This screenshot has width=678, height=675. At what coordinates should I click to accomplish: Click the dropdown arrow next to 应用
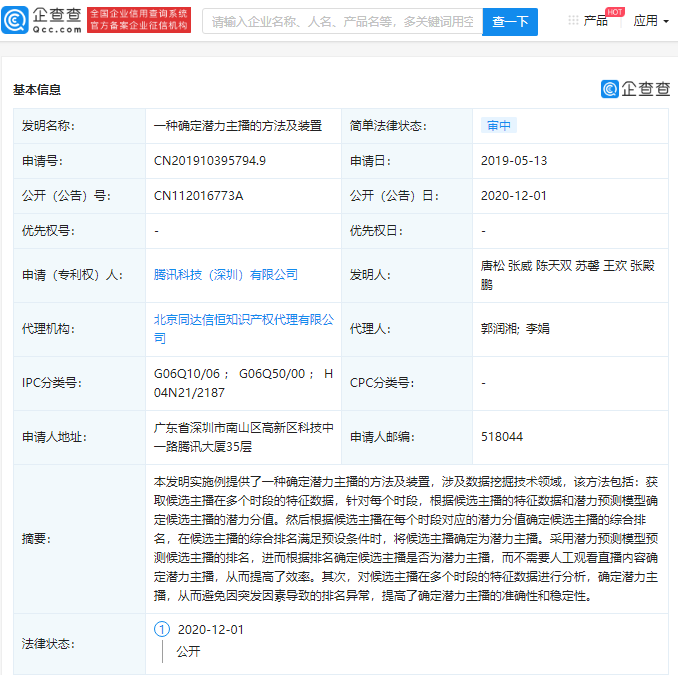tap(667, 22)
